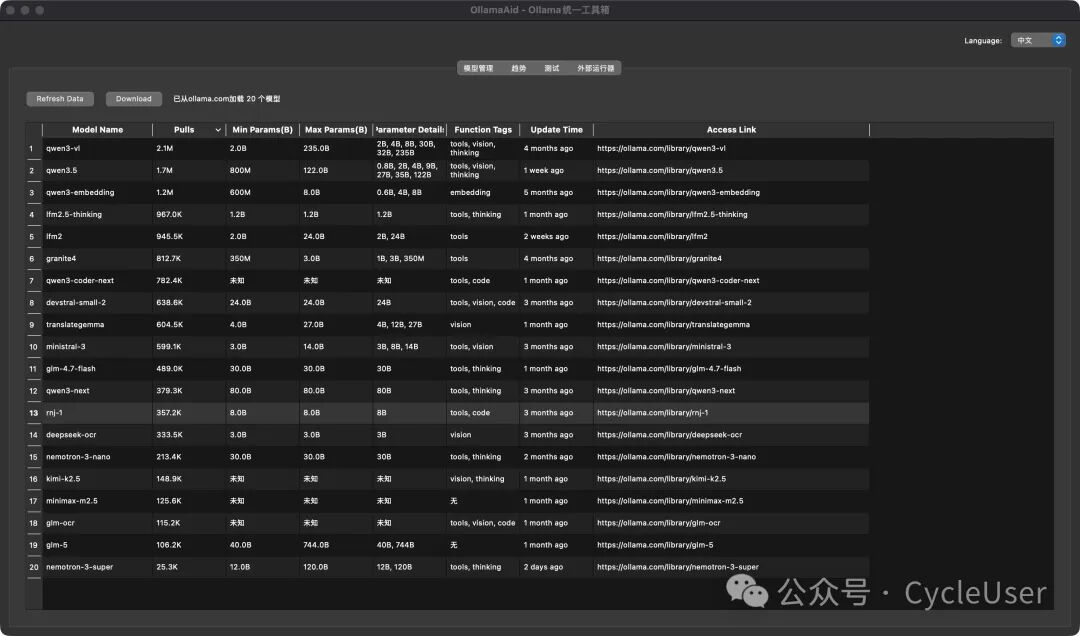Select row number 13 header
1080x636 pixels.
[34, 413]
